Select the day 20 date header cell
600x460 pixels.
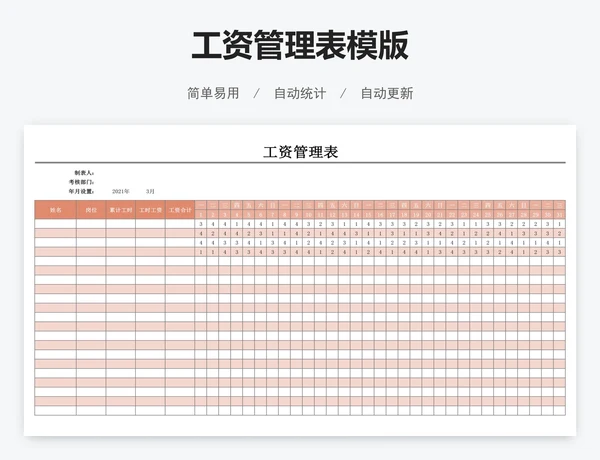428,215
